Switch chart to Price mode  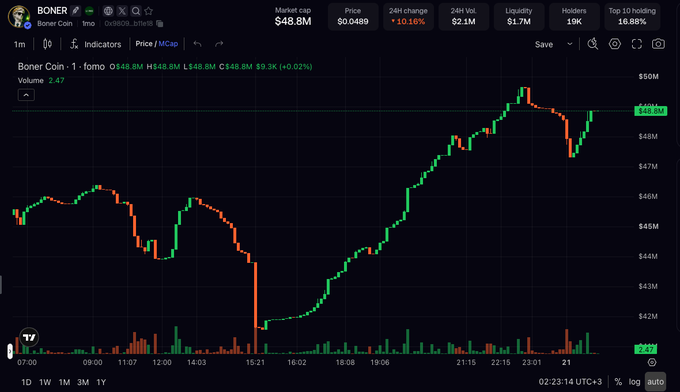point(144,44)
